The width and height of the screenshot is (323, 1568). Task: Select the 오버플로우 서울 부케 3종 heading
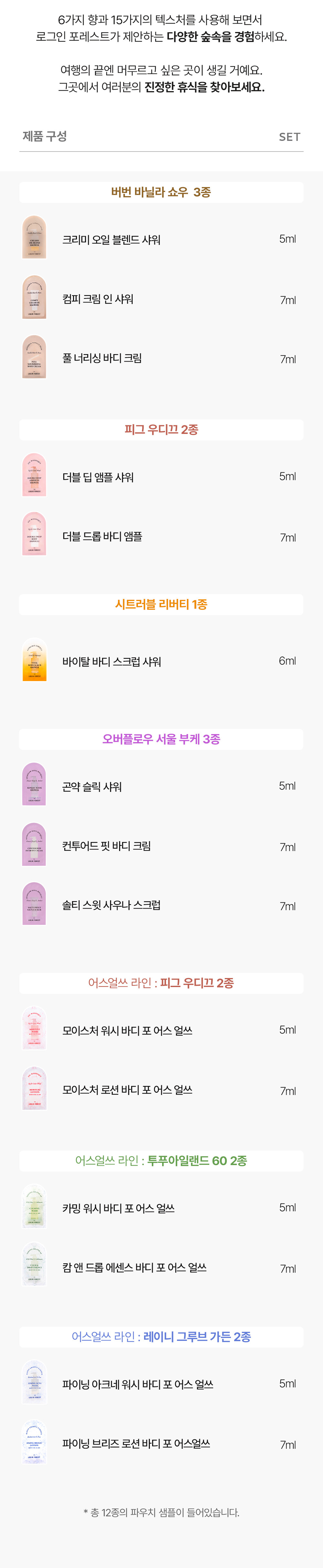pyautogui.click(x=161, y=739)
